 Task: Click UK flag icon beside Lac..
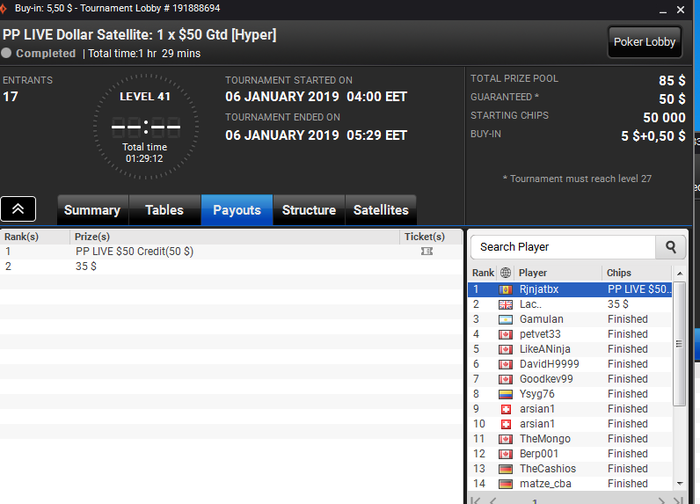(505, 304)
